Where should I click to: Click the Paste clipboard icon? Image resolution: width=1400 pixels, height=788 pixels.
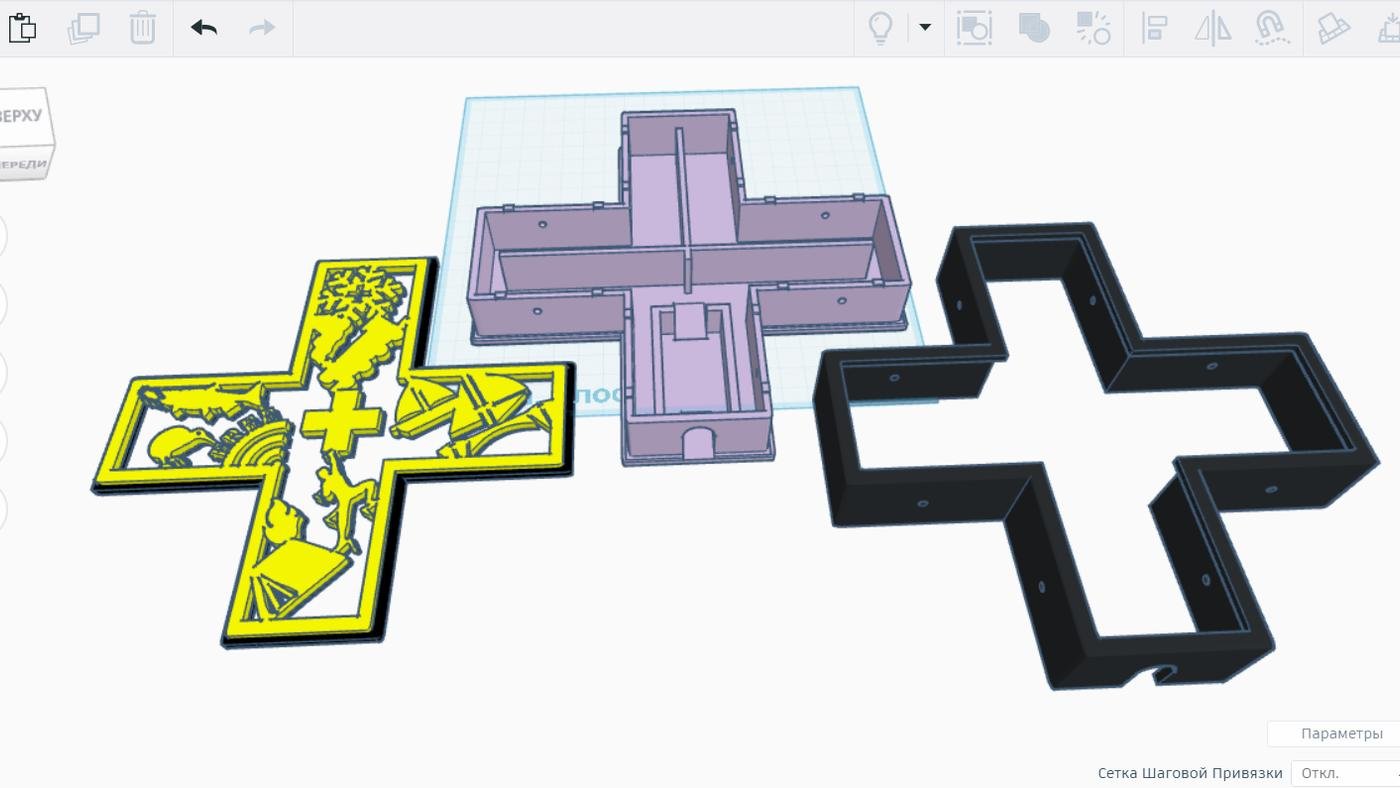[22, 28]
